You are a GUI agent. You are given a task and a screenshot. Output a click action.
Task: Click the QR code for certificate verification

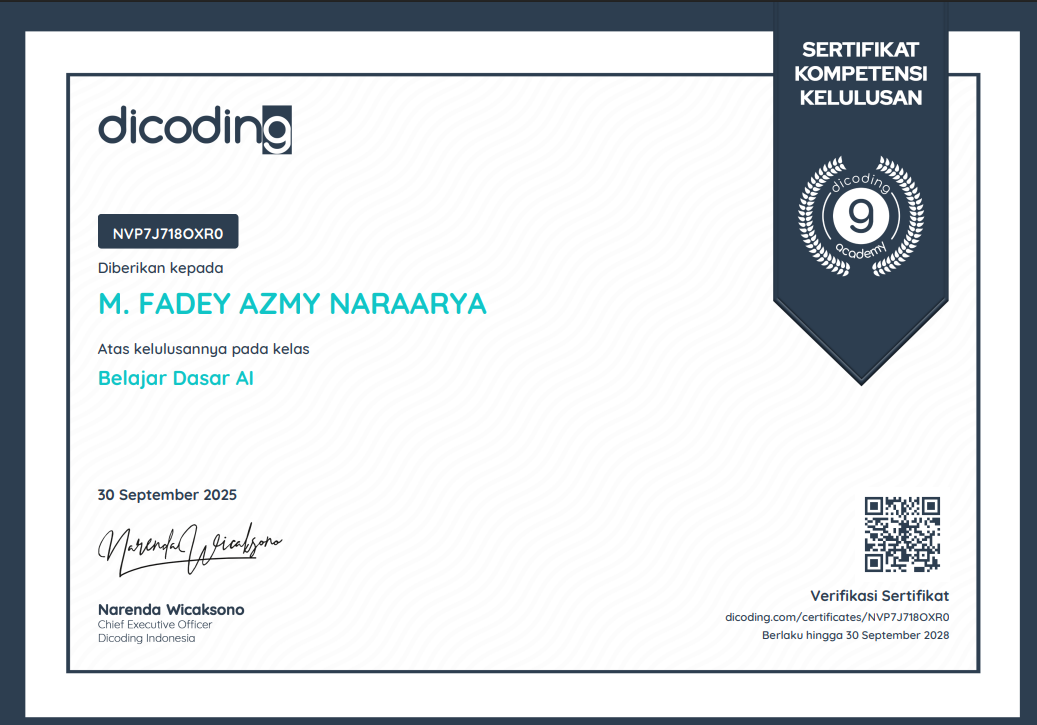[902, 534]
